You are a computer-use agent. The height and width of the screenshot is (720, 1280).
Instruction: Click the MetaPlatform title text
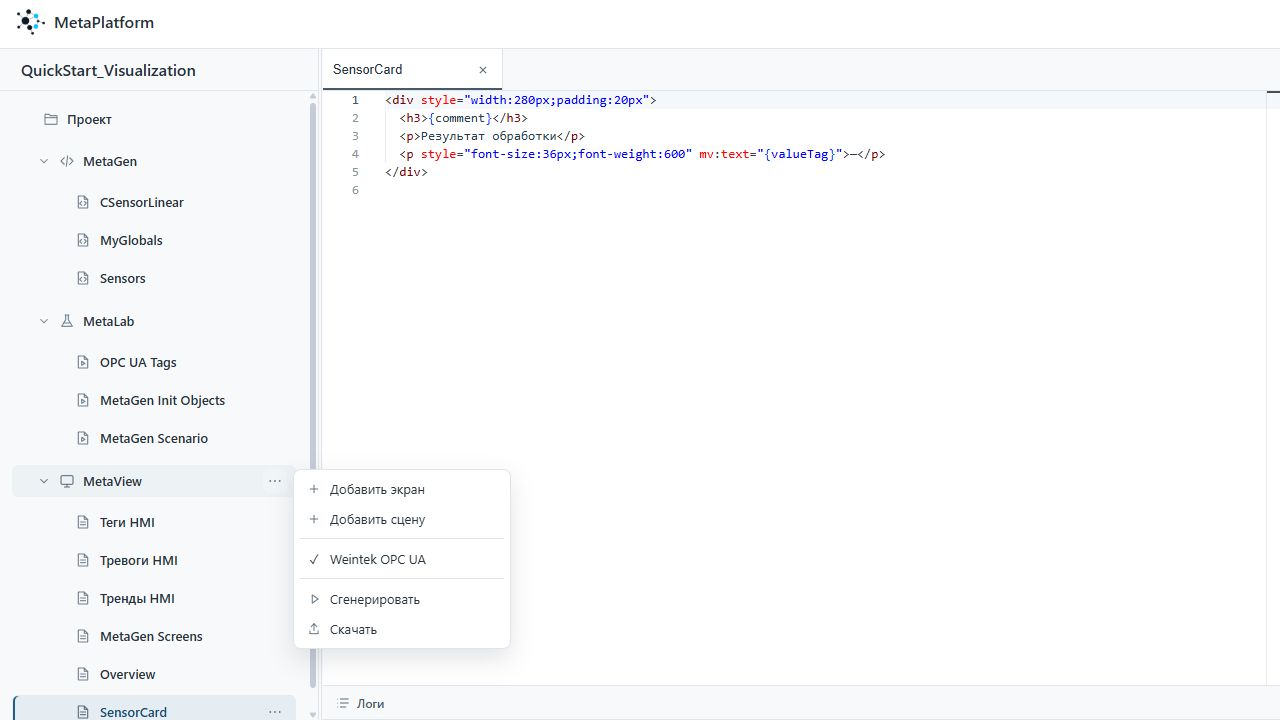click(x=104, y=22)
